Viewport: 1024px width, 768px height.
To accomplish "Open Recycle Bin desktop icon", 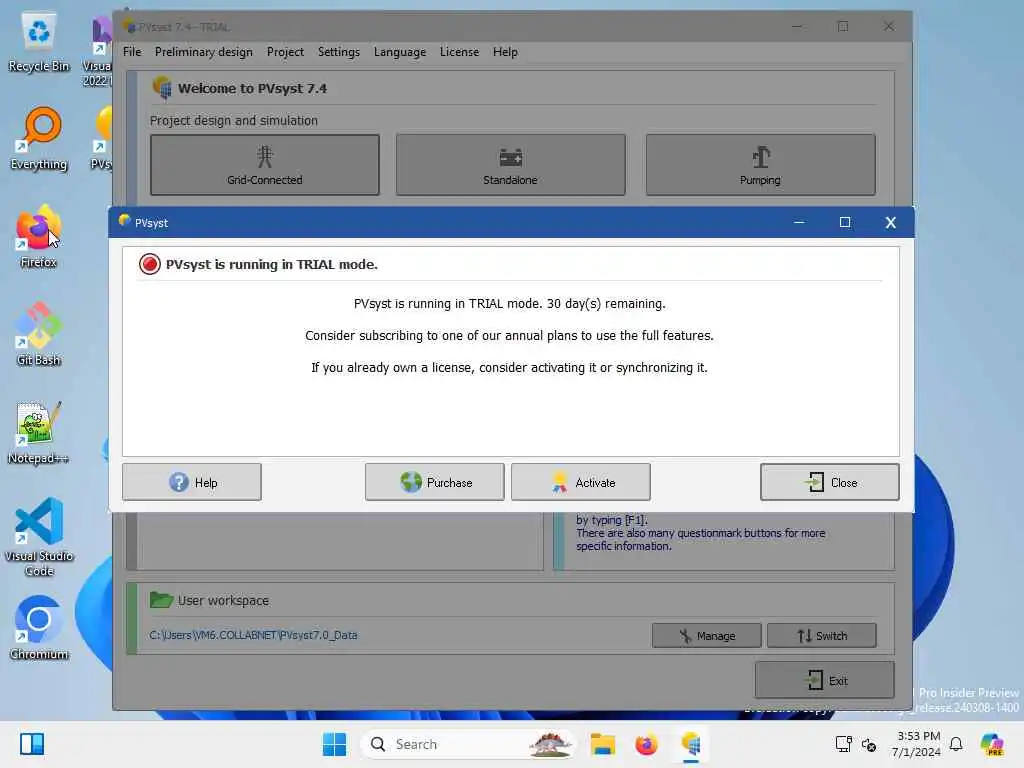I will (x=39, y=43).
